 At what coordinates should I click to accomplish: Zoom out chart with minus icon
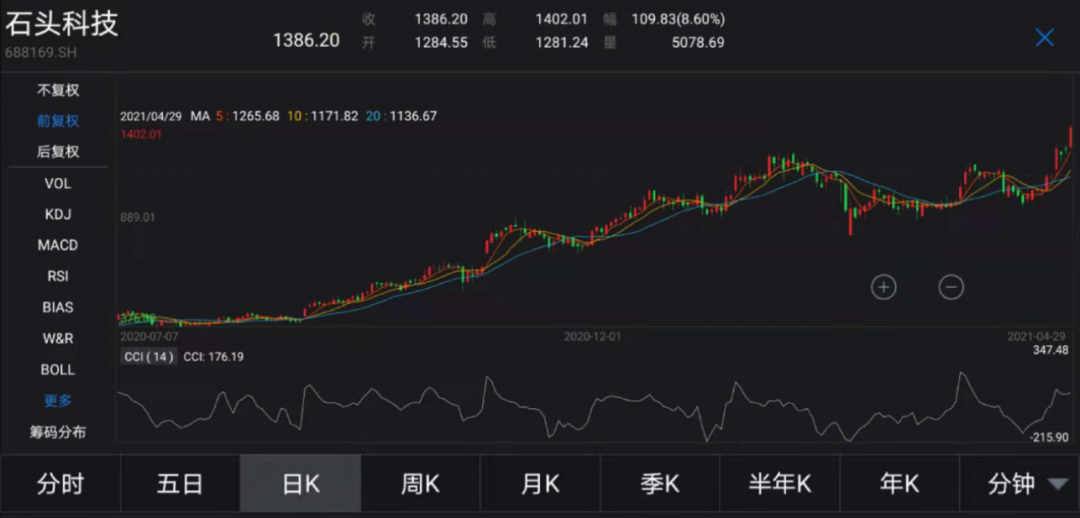[x=951, y=287]
